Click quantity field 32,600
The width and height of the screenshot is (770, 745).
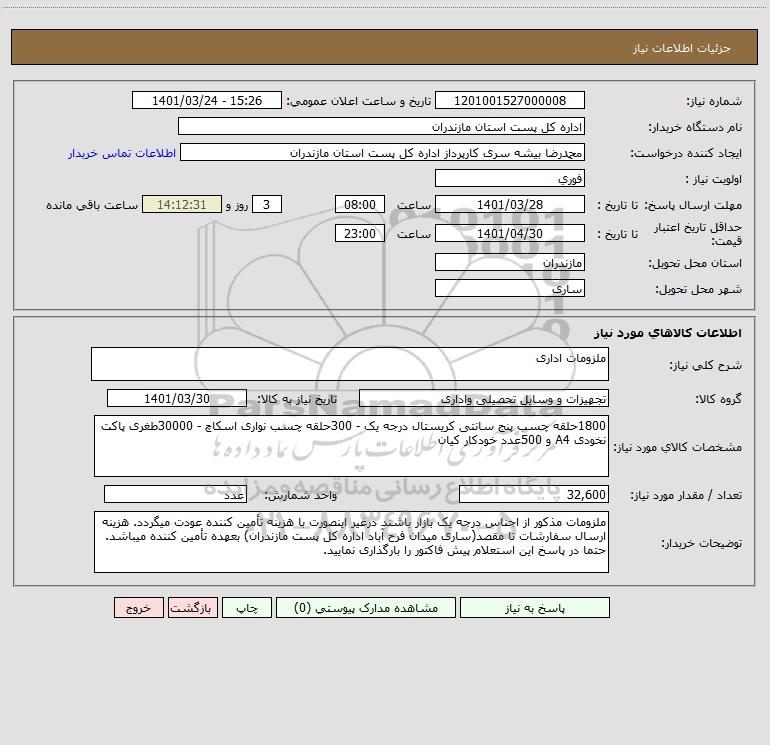click(534, 495)
